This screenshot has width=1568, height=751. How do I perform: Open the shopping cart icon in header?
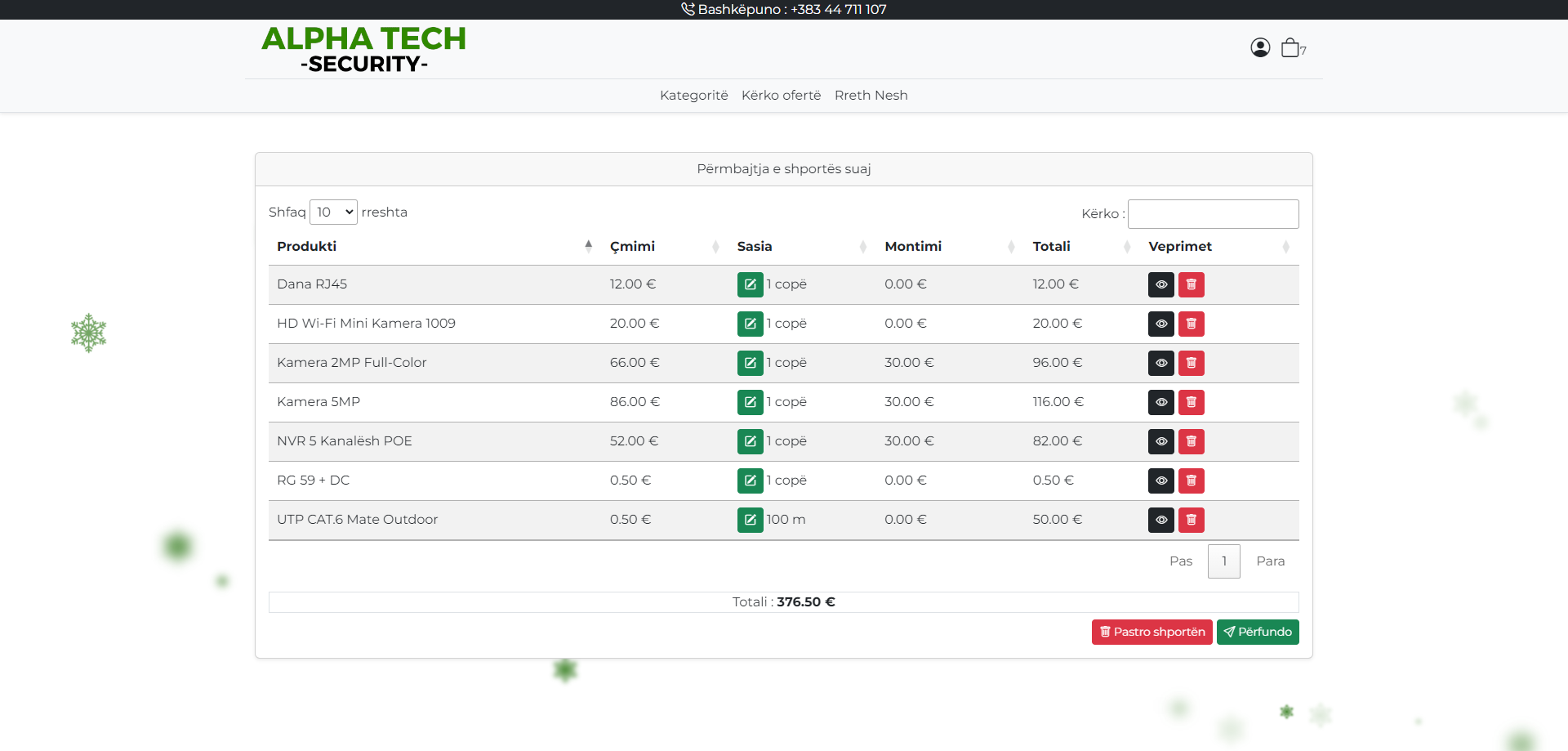1290,48
